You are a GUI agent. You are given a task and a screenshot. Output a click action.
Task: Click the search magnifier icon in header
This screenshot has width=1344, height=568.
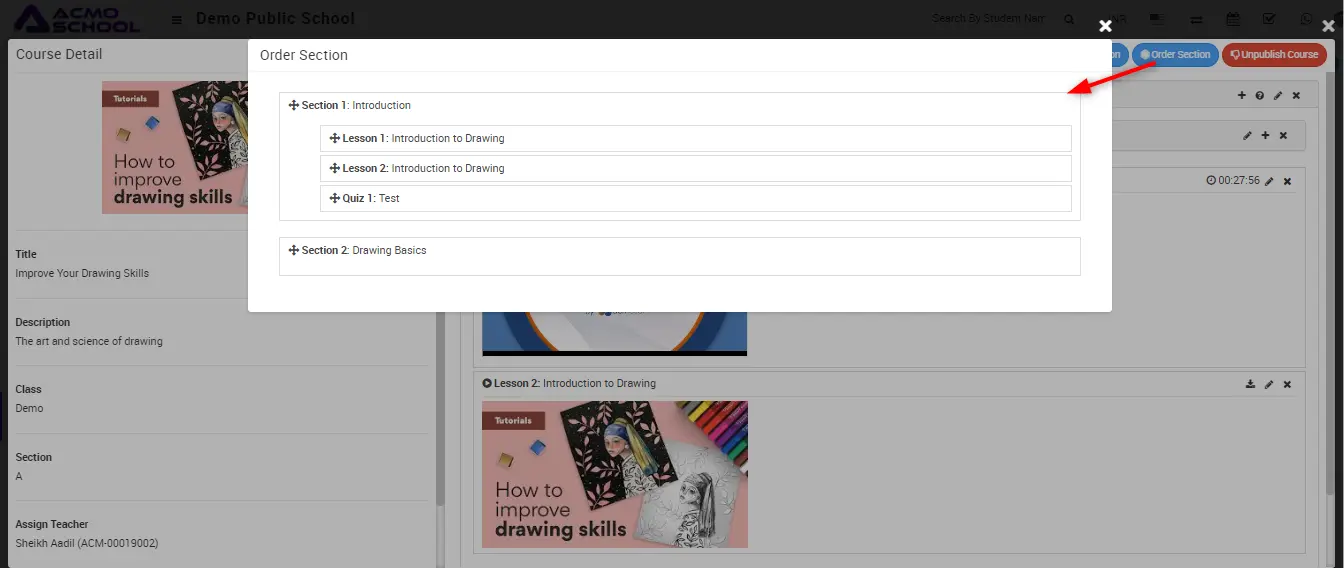click(1069, 20)
